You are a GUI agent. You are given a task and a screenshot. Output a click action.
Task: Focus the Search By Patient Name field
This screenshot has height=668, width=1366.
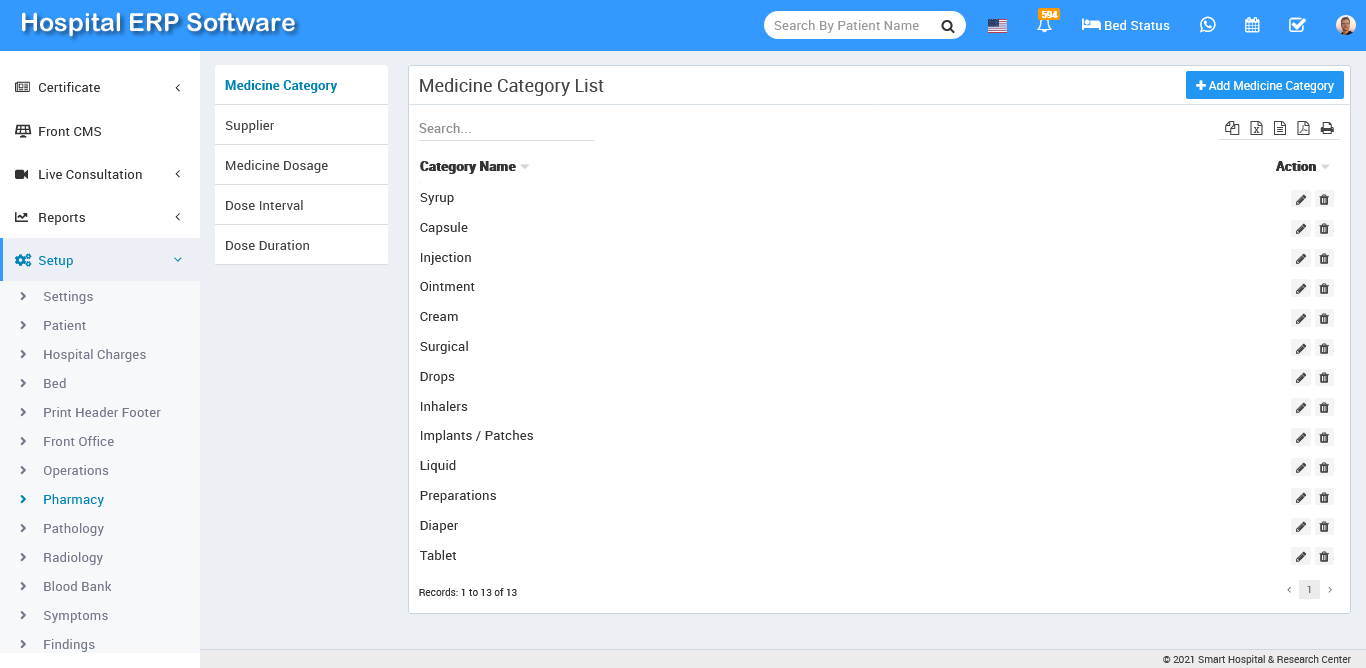click(x=850, y=26)
